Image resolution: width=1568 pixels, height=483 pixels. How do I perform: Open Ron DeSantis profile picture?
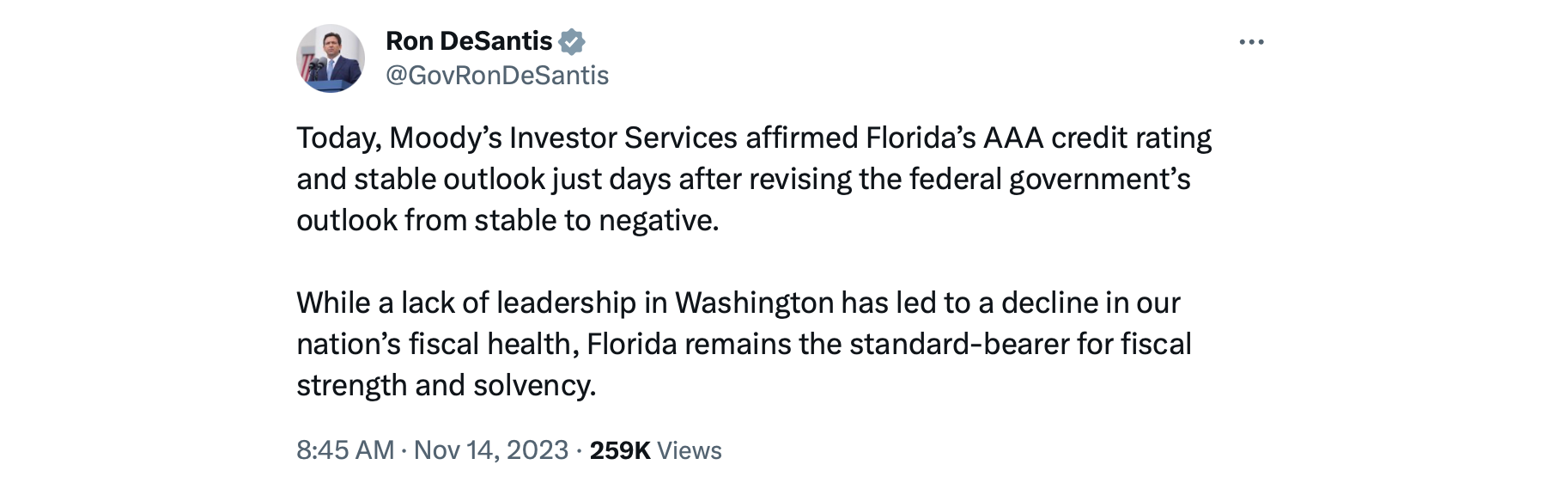tap(331, 58)
